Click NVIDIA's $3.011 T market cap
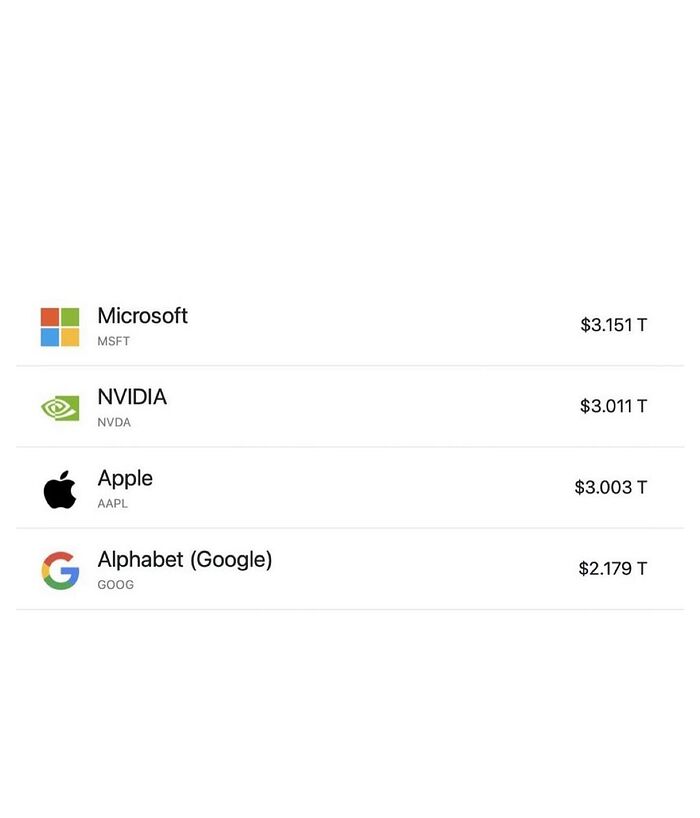Viewport: 700px width, 818px height. (x=613, y=406)
